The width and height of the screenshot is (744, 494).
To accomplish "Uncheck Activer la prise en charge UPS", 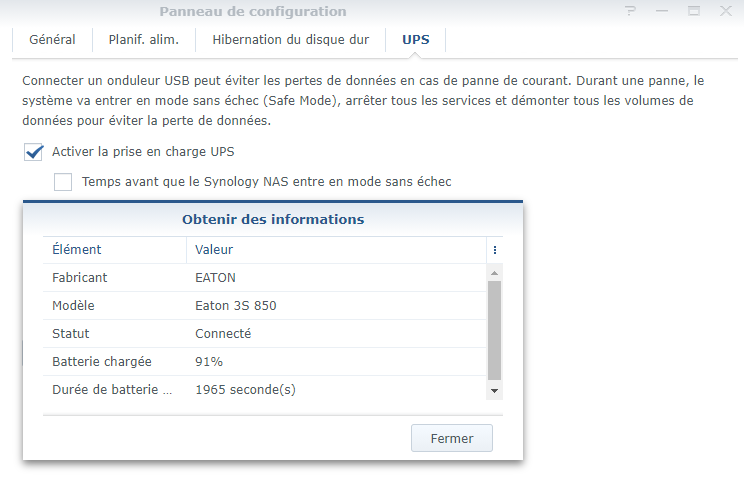I will (35, 152).
